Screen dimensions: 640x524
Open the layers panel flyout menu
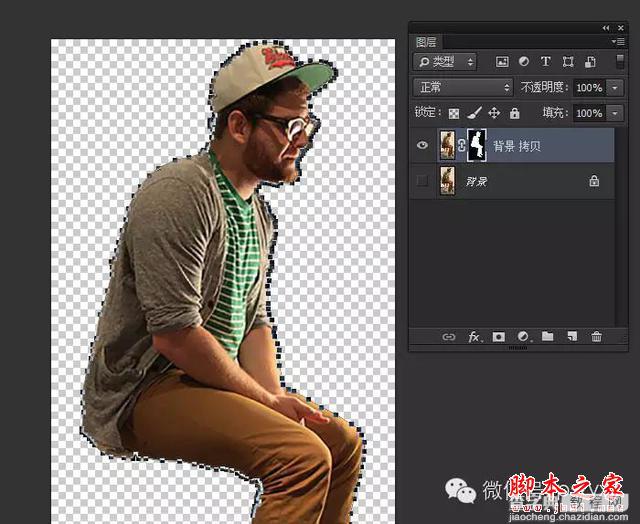618,42
